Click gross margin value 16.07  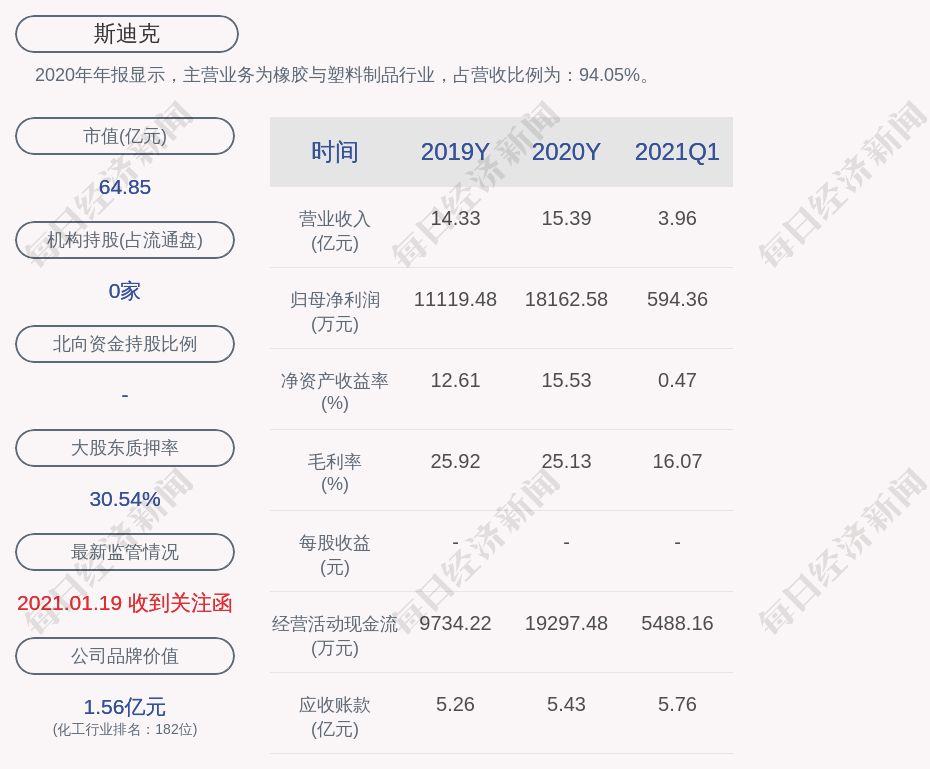point(677,461)
